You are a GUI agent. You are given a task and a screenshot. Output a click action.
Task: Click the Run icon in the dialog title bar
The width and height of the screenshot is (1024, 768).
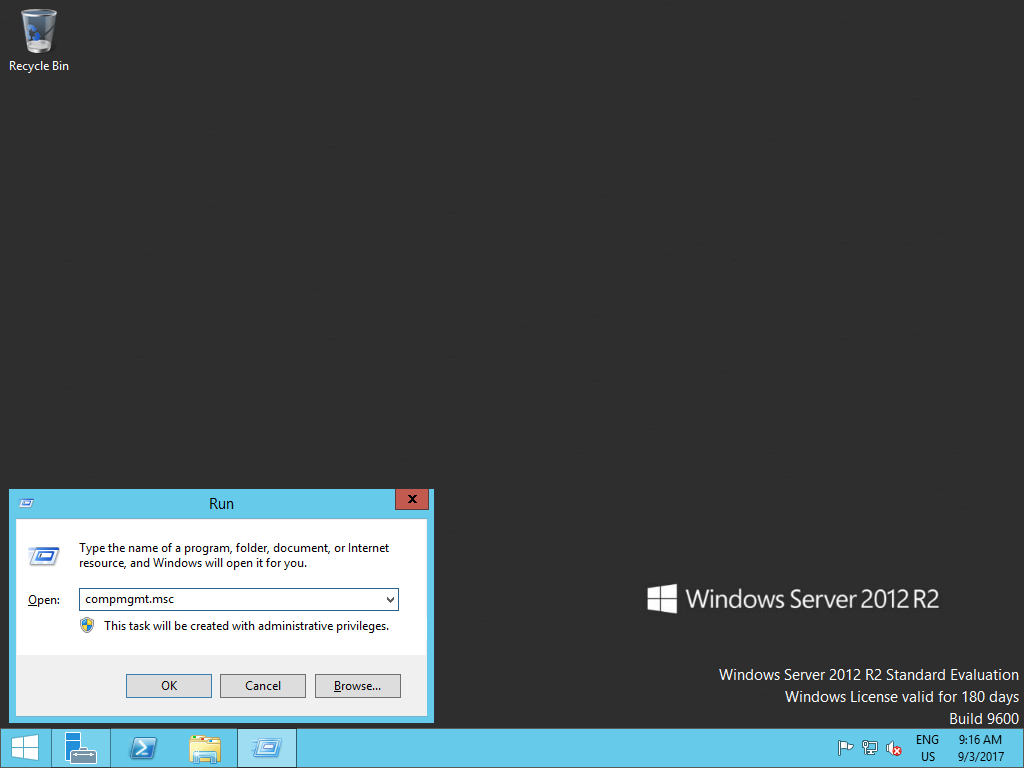tap(27, 503)
